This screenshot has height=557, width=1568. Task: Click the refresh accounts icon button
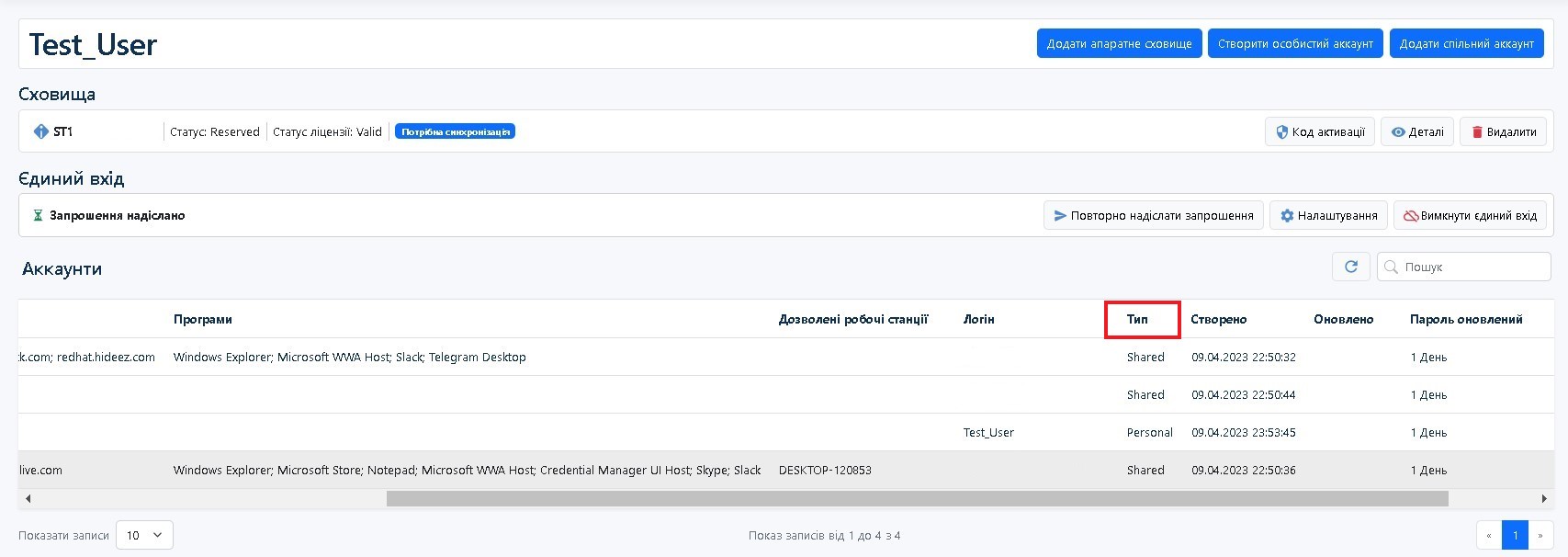pyautogui.click(x=1350, y=267)
